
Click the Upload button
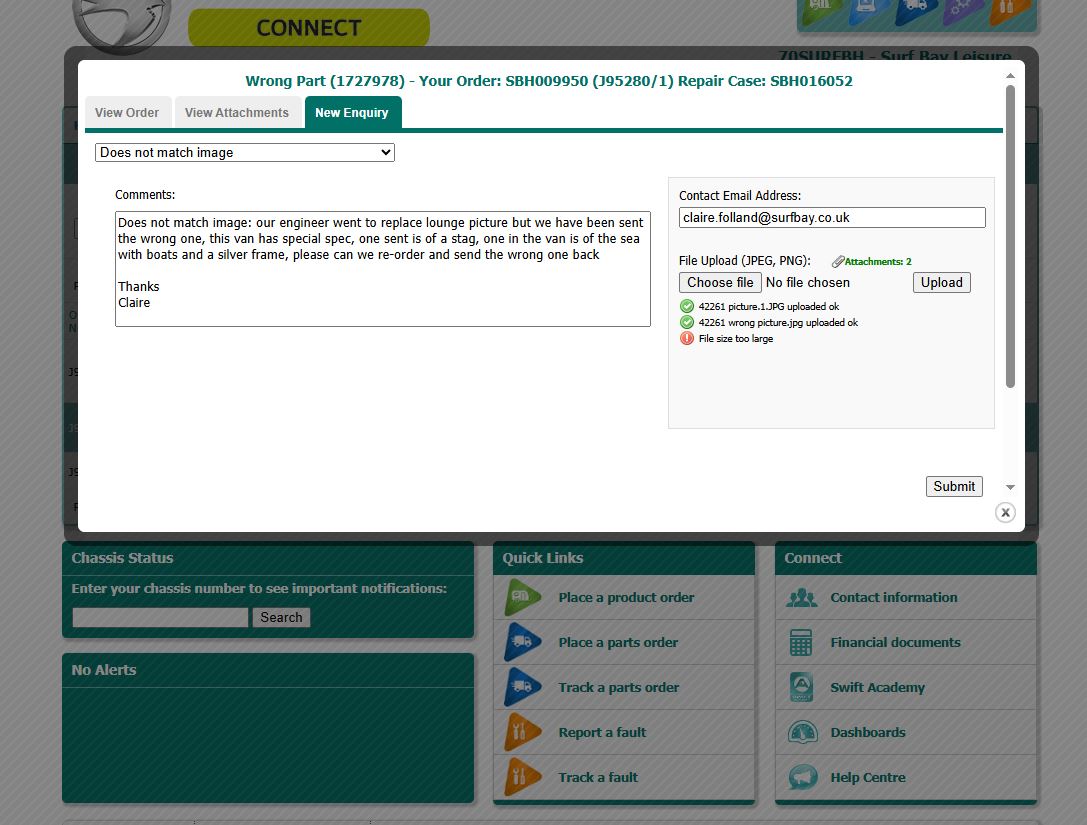941,283
